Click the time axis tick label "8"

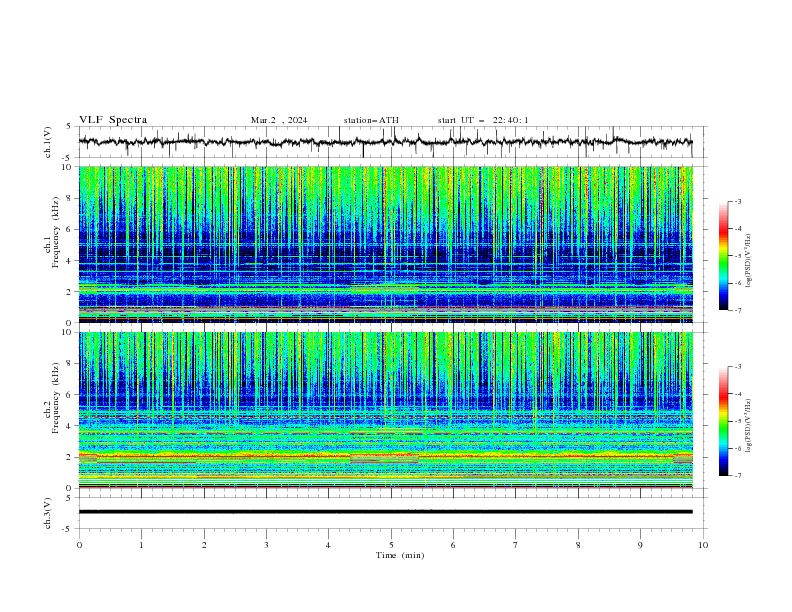click(578, 545)
